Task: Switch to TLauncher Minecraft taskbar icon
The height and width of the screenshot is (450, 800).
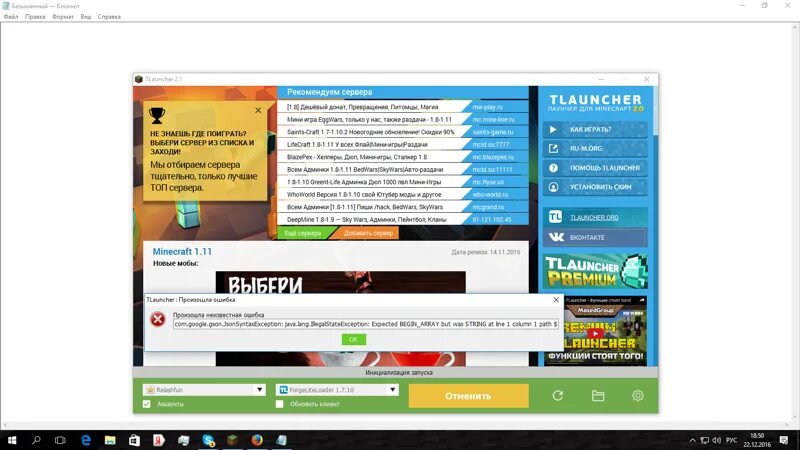Action: pyautogui.click(x=233, y=440)
